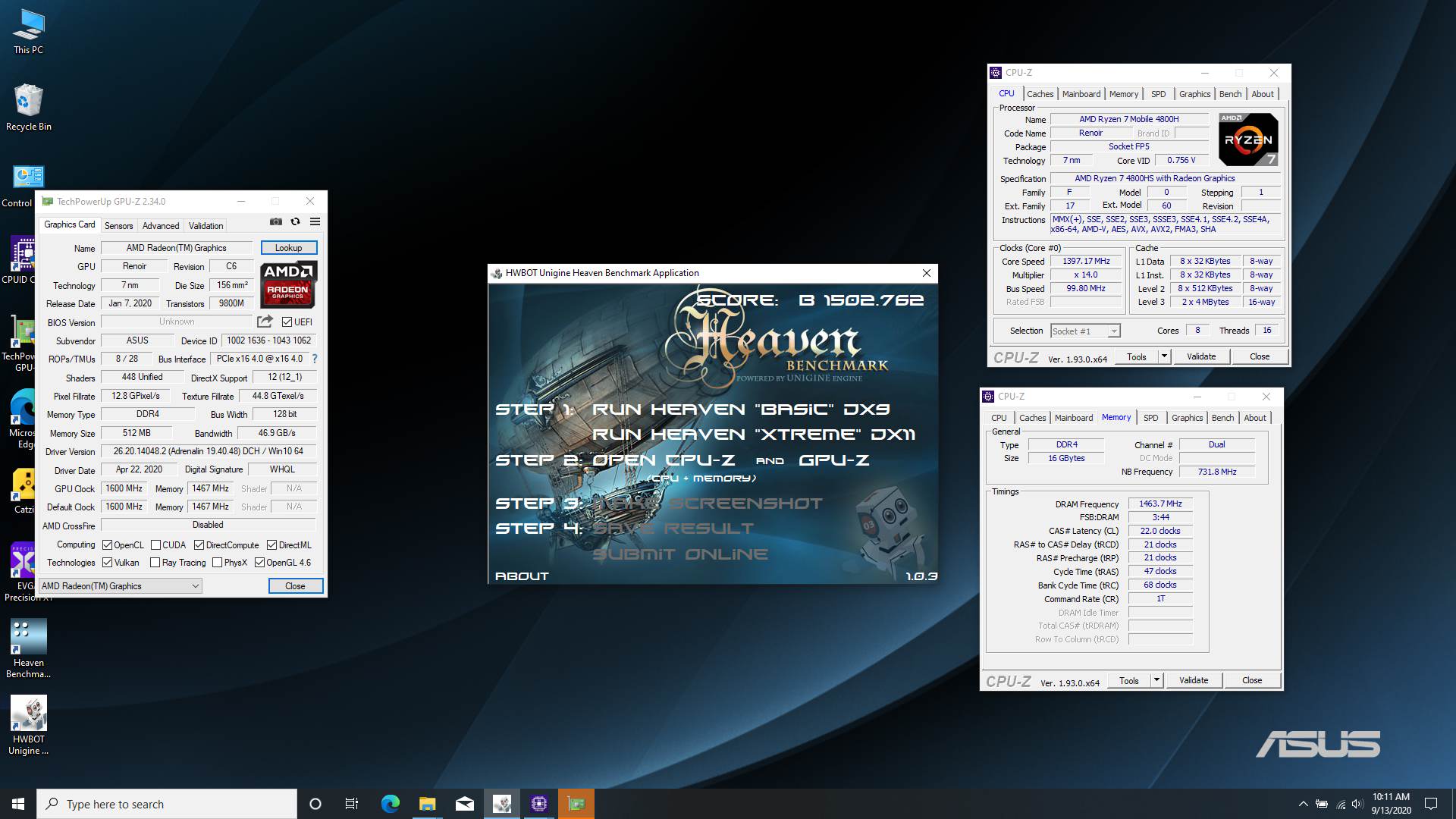Close the HWBOT Heaven window
Image resolution: width=1456 pixels, height=819 pixels.
926,273
